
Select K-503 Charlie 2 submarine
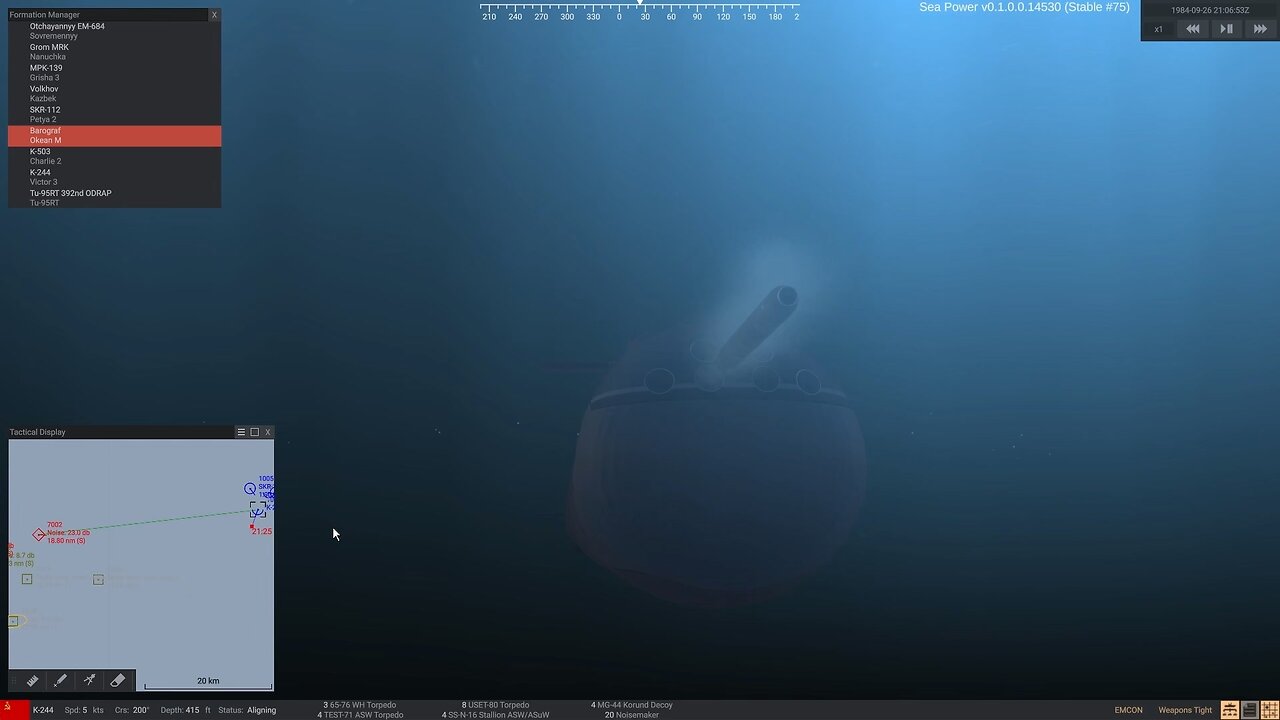click(114, 156)
